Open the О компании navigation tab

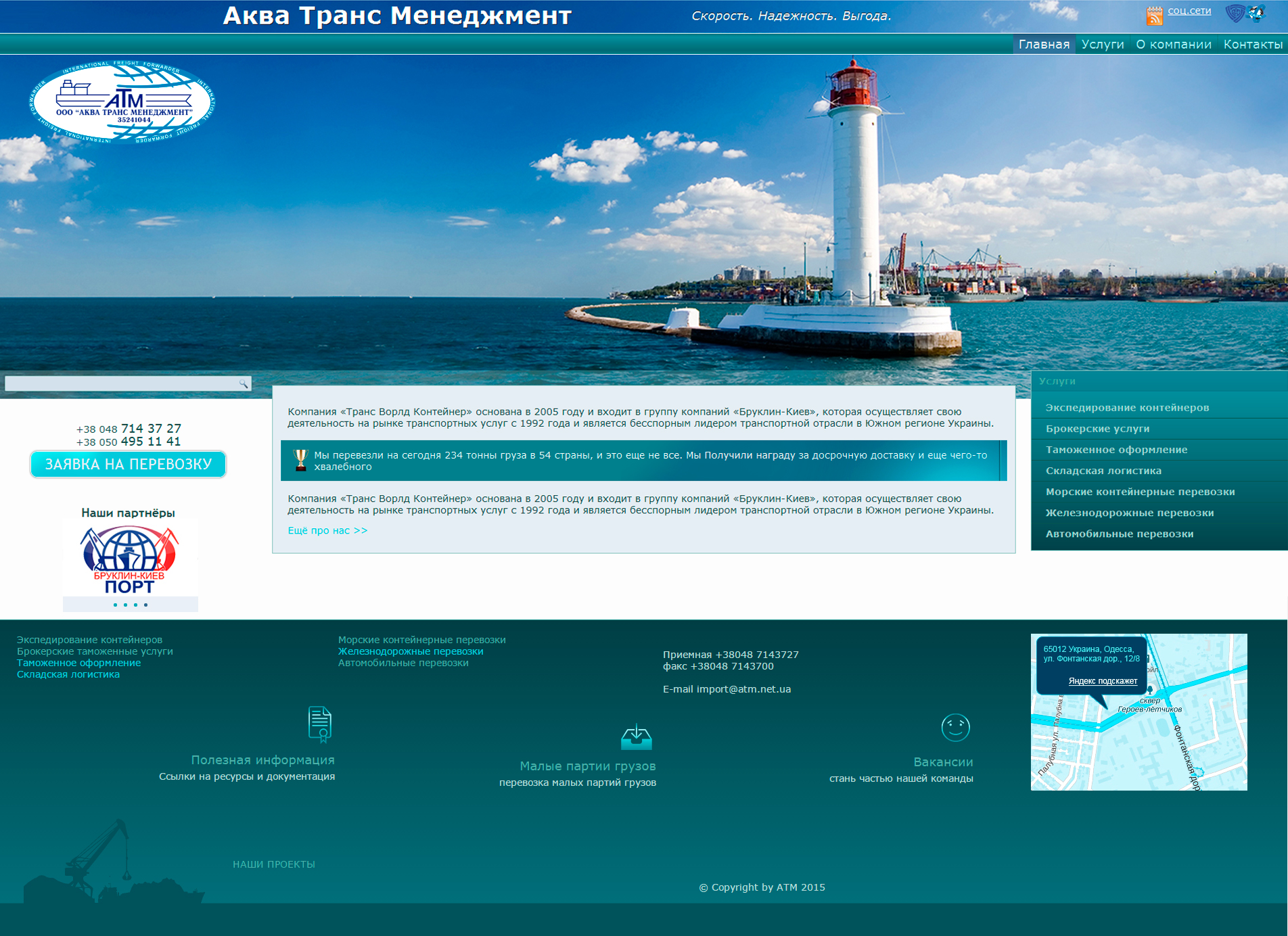pos(1174,45)
